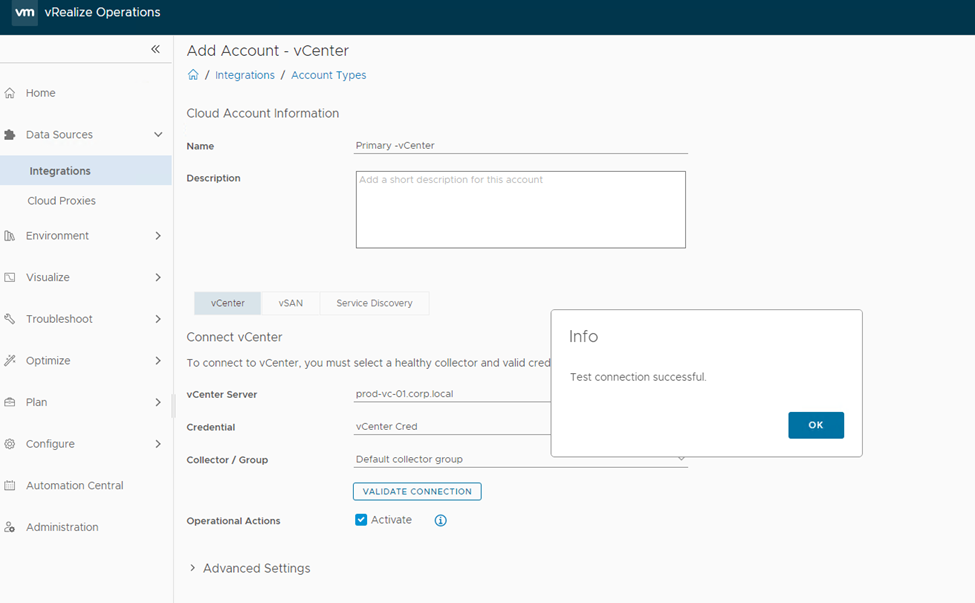The height and width of the screenshot is (603, 975).
Task: Collapse the Data Sources menu chevron
Action: (x=158, y=134)
